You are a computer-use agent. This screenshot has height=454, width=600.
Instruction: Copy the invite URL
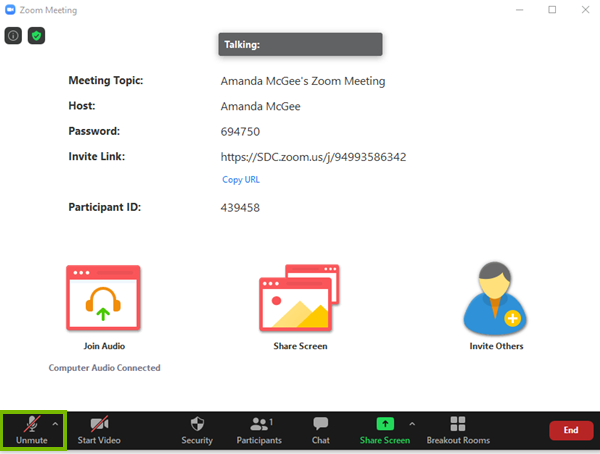coord(241,180)
